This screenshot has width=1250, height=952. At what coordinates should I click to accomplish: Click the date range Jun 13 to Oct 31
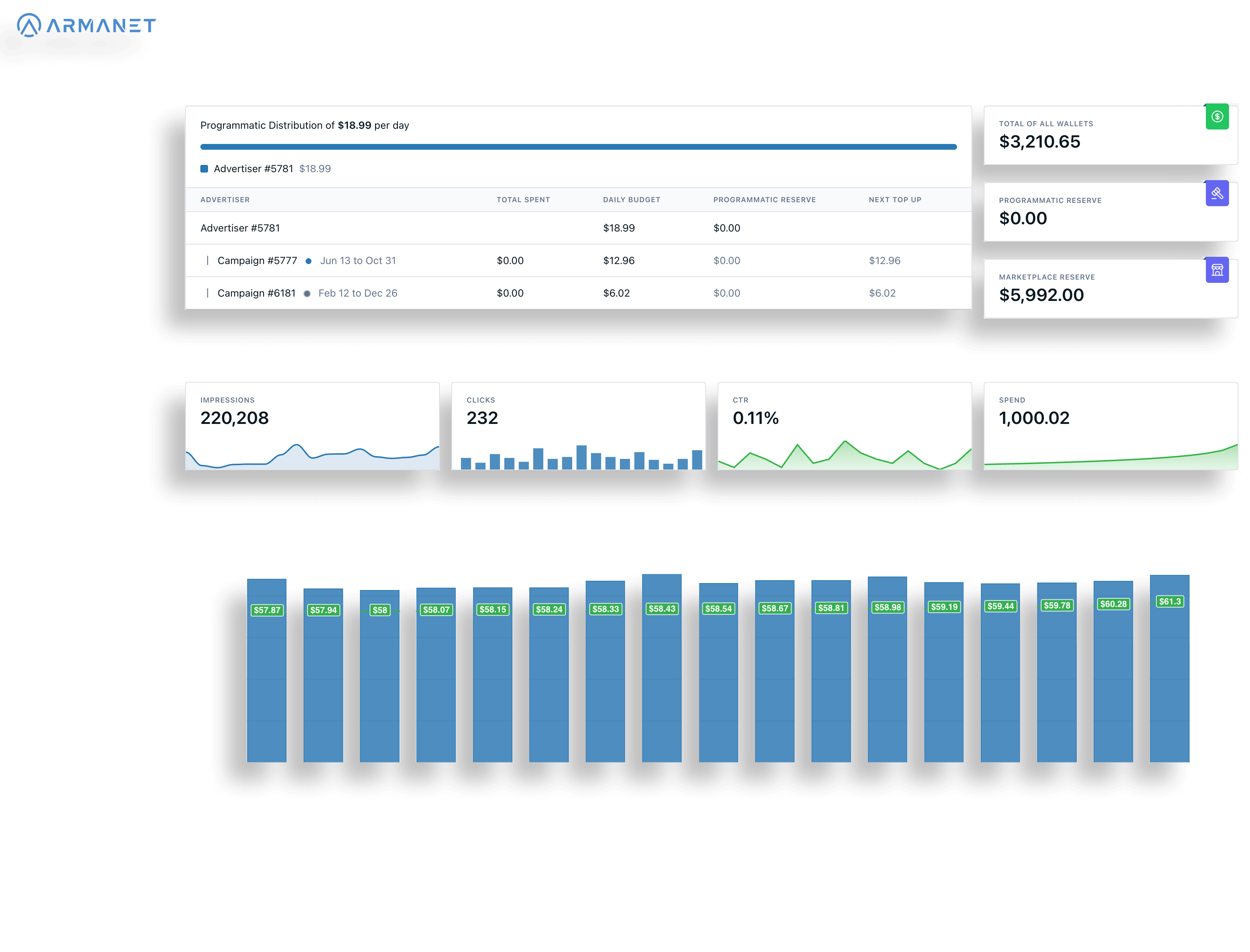pos(358,261)
